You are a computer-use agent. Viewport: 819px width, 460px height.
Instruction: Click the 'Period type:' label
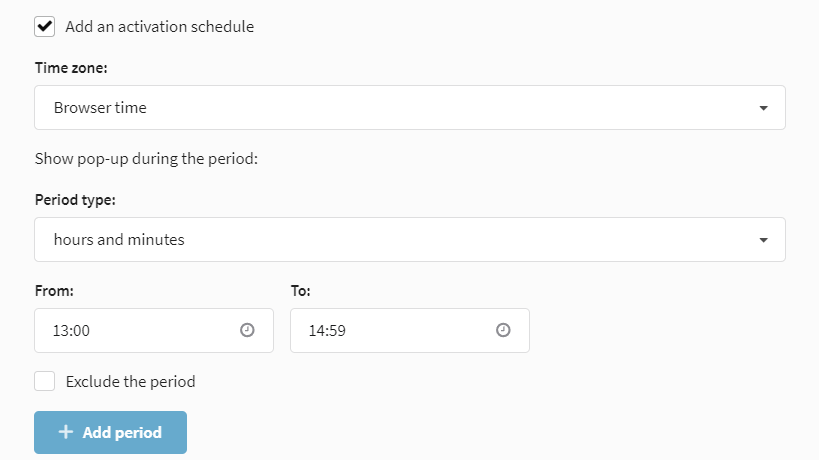click(x=75, y=200)
